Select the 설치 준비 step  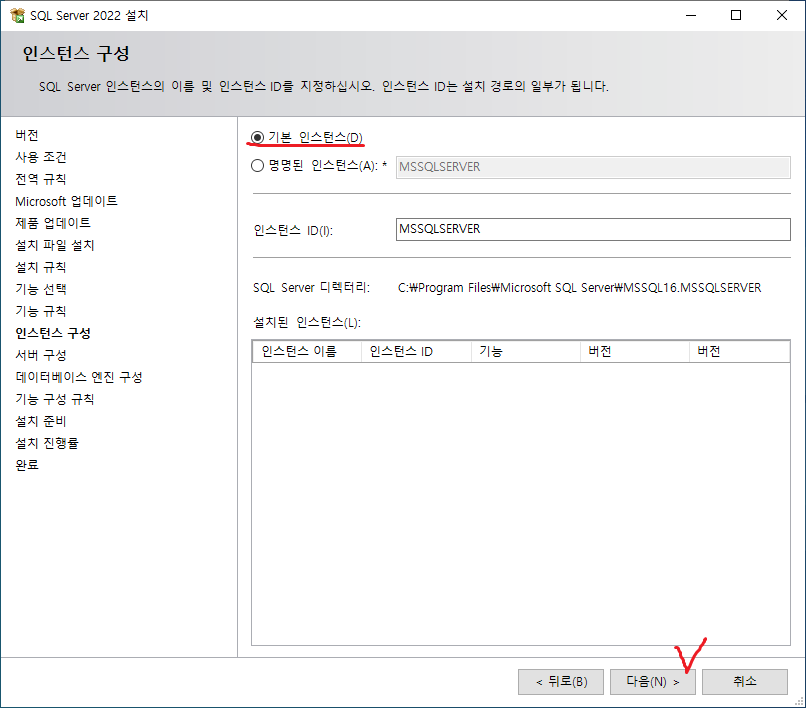[41, 422]
